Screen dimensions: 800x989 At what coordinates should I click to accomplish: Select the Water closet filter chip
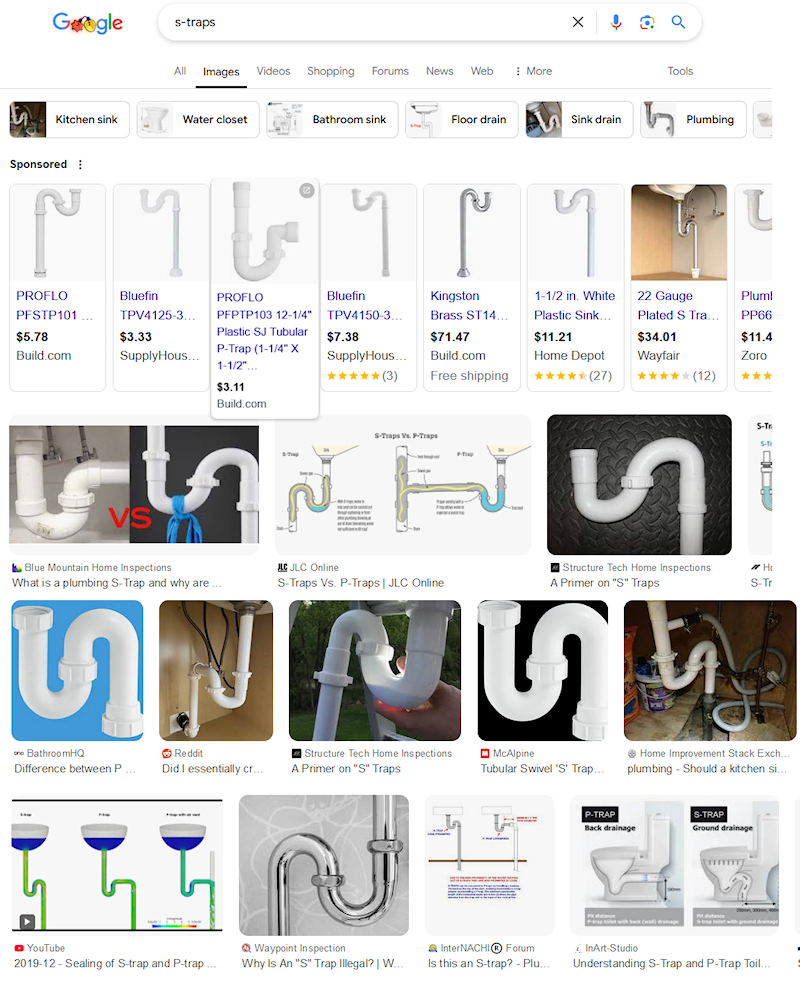[198, 119]
